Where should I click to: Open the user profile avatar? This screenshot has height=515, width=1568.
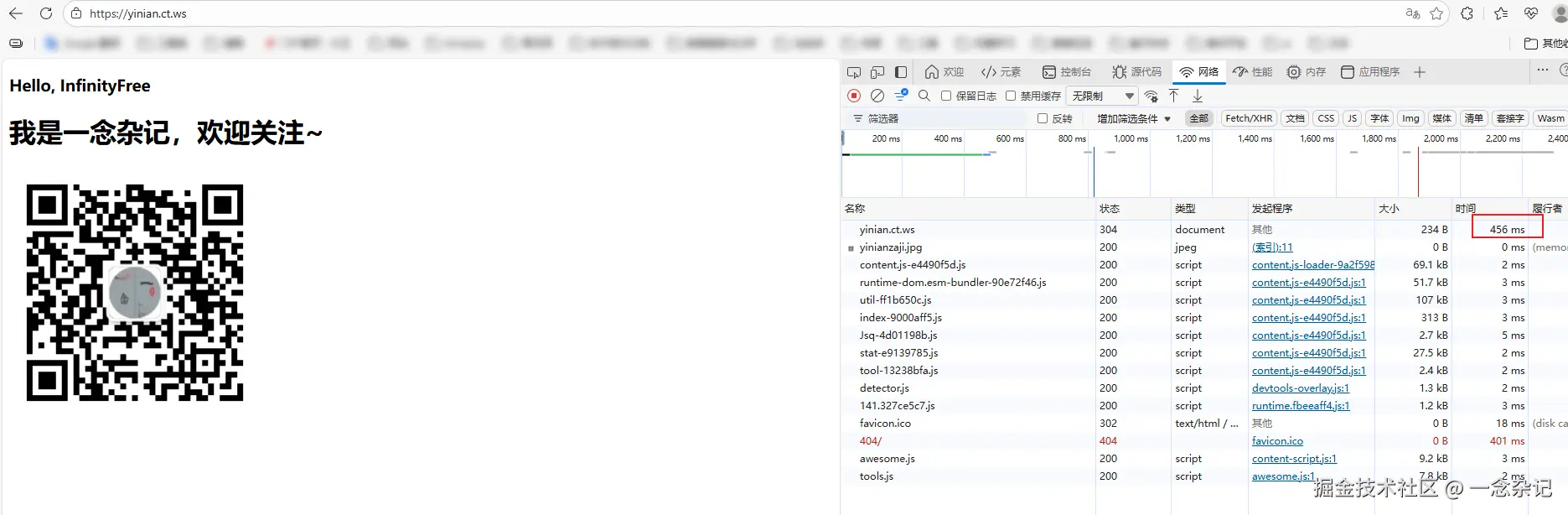[x=1560, y=13]
